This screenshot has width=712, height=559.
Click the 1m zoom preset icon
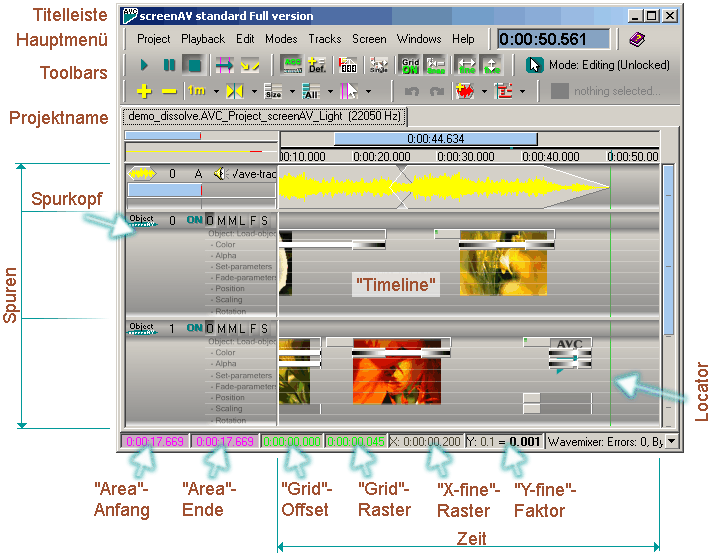pos(197,91)
